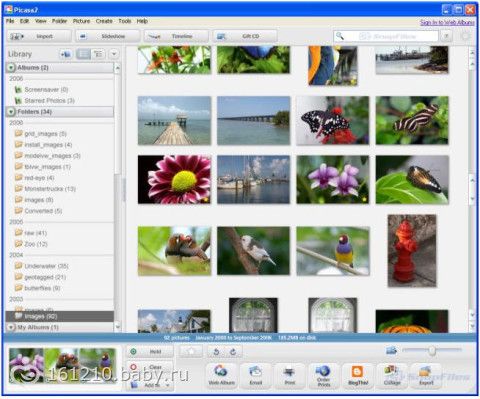Click the Export icon button
The image size is (480, 399).
pos(426,376)
